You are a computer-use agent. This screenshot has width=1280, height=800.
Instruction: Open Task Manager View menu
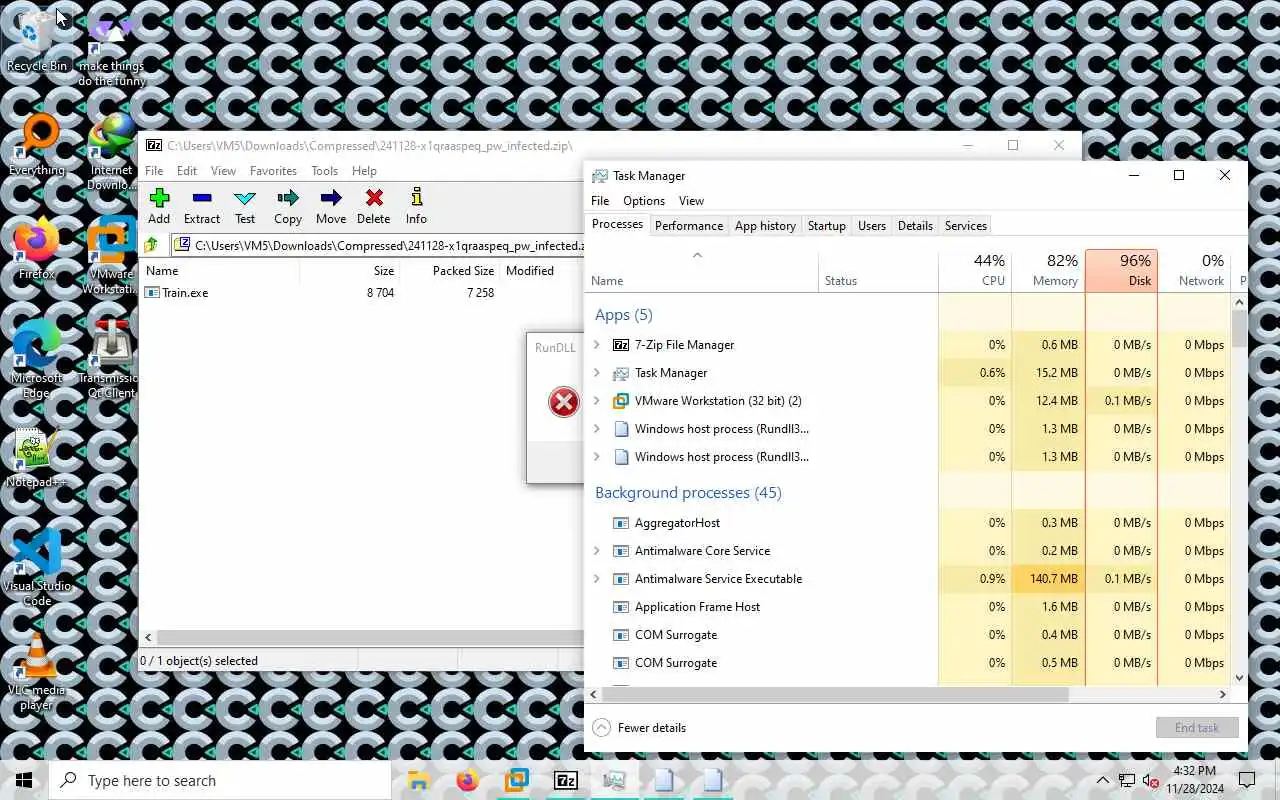[691, 200]
